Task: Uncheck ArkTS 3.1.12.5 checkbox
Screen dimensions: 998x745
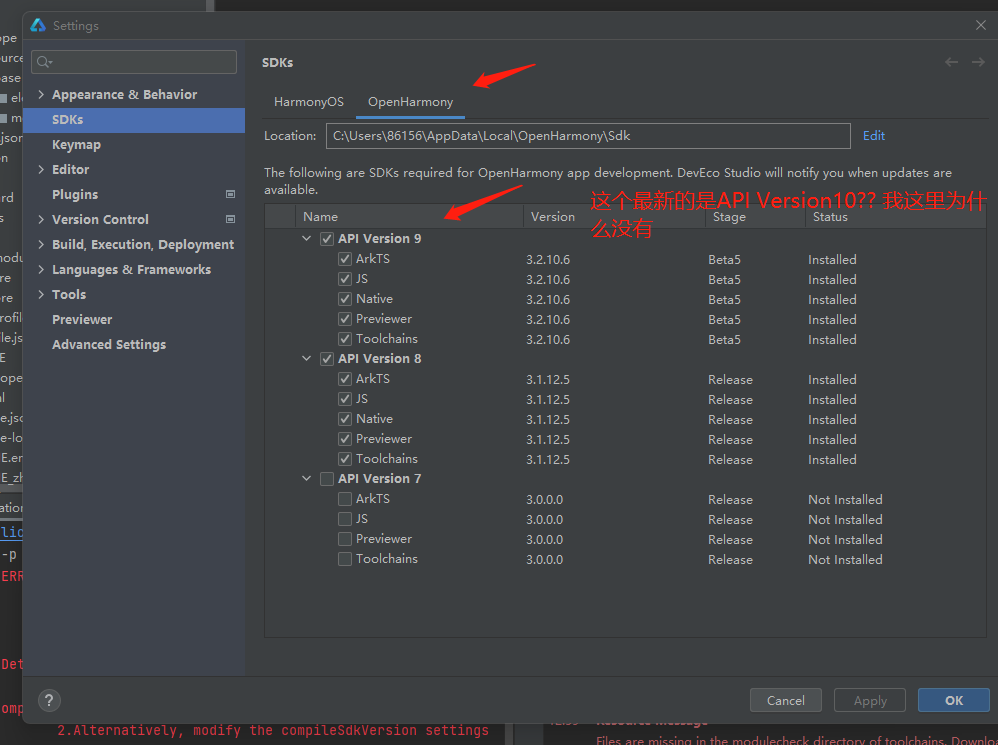Action: coord(345,379)
